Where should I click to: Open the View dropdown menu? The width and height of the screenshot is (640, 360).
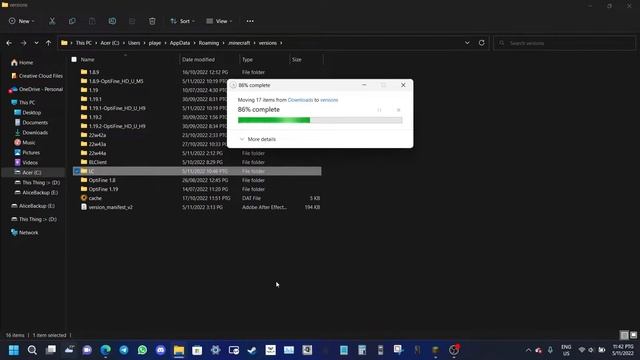coord(219,21)
